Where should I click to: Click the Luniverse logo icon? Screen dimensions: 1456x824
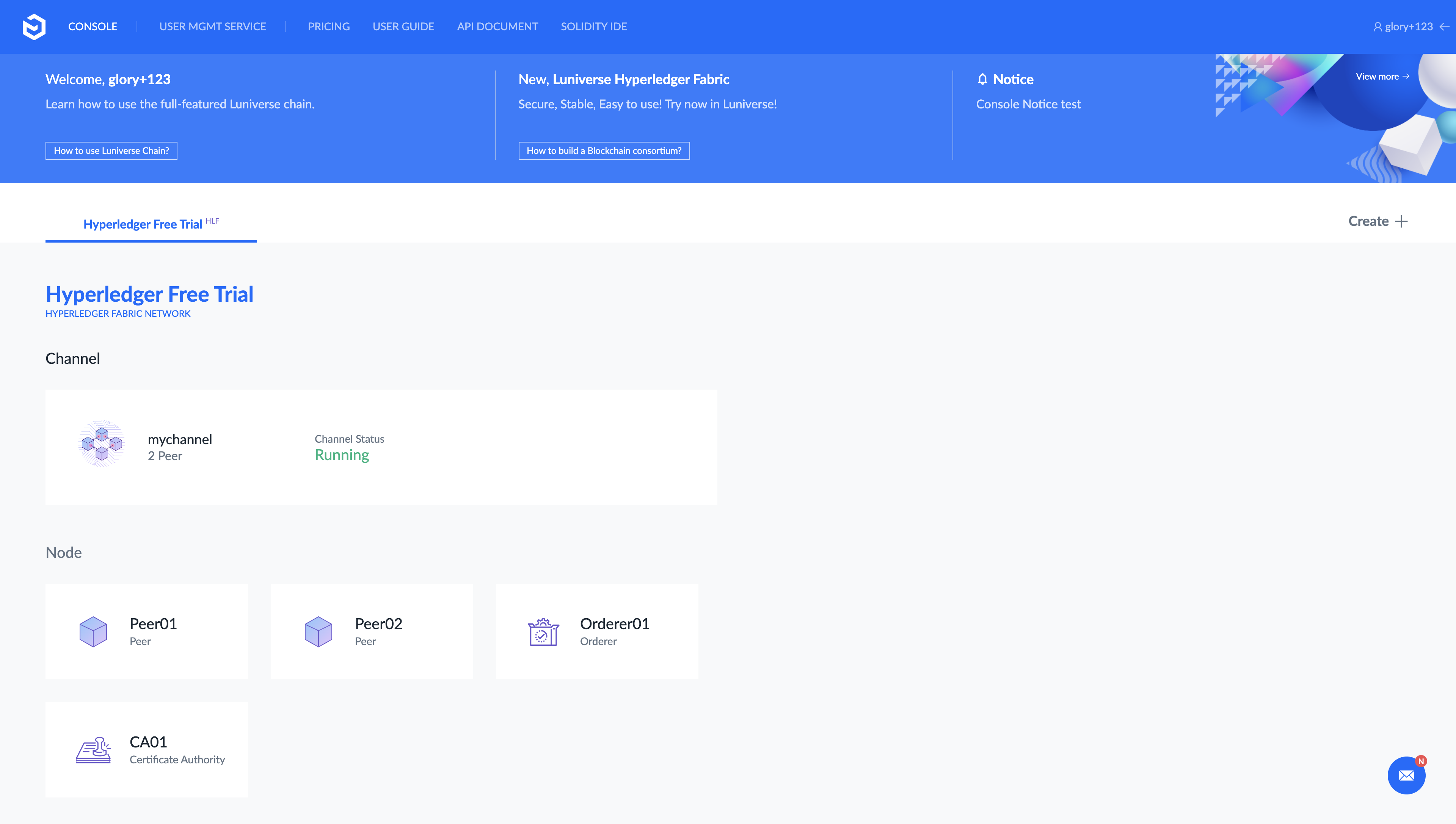click(33, 27)
